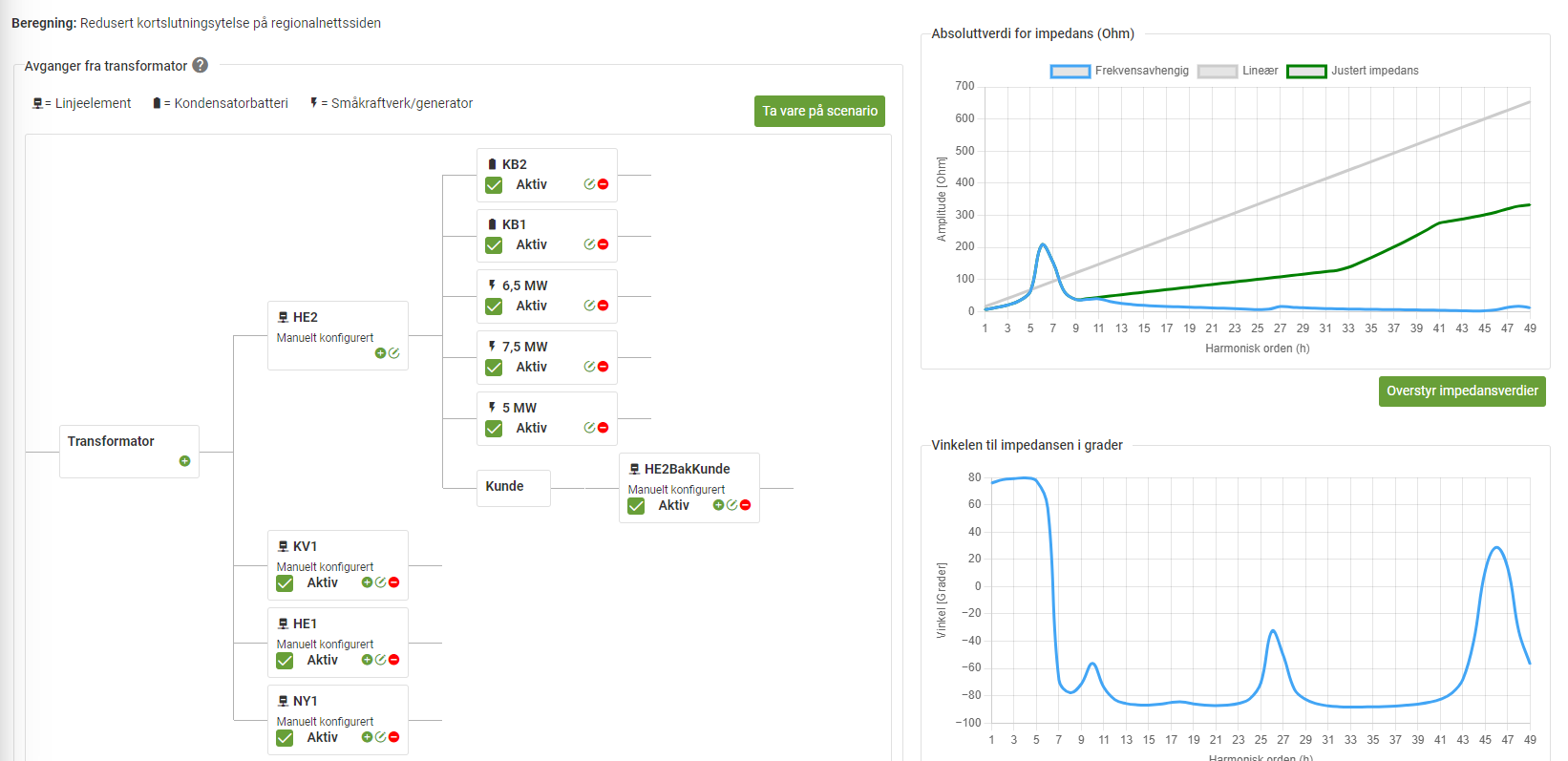
Task: Delete the HE2BakKunde line element
Action: (x=745, y=505)
